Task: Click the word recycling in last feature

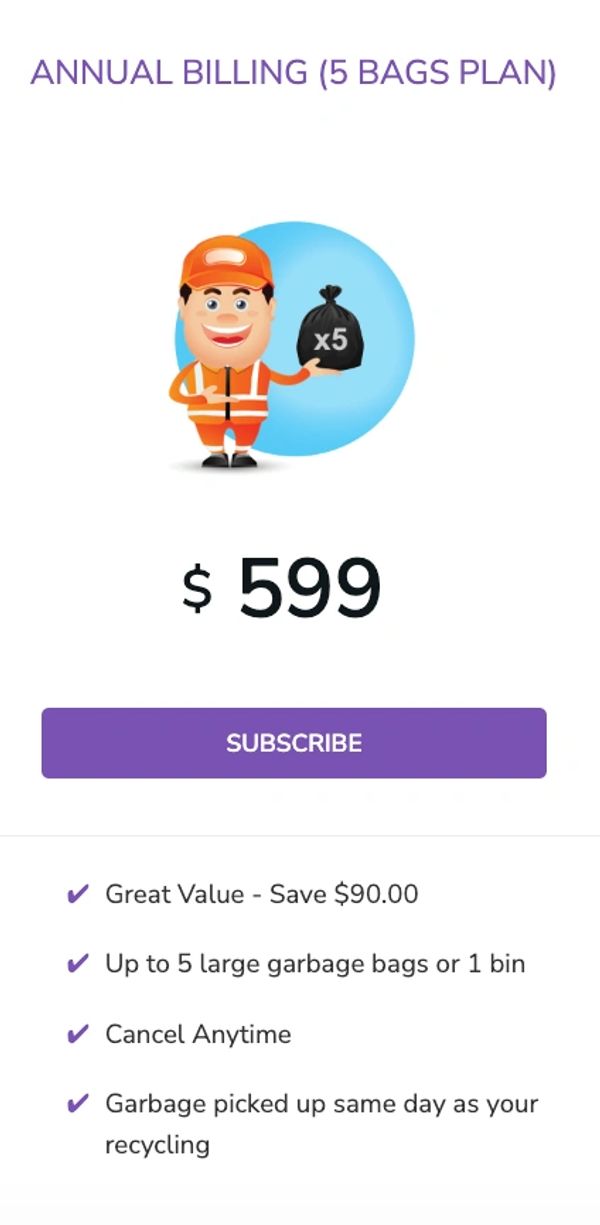Action: tap(157, 1144)
